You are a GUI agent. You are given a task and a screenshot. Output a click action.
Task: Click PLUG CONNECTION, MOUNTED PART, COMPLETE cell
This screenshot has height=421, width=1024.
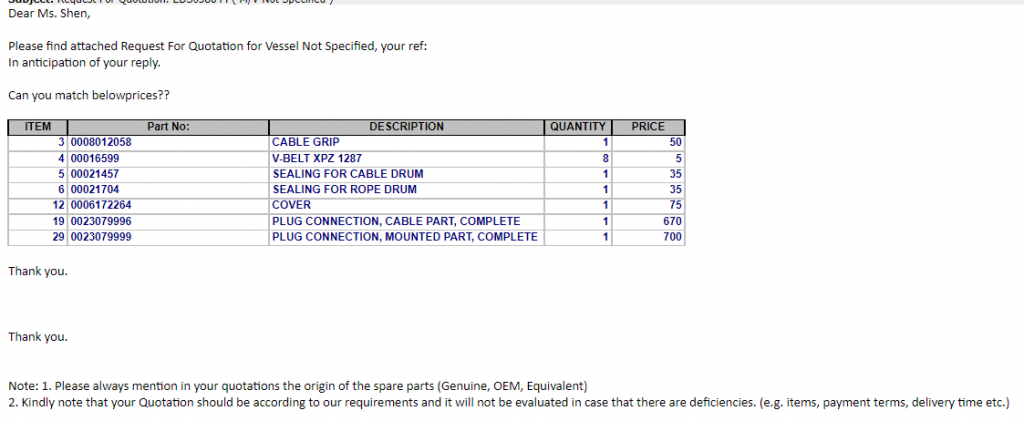406,237
